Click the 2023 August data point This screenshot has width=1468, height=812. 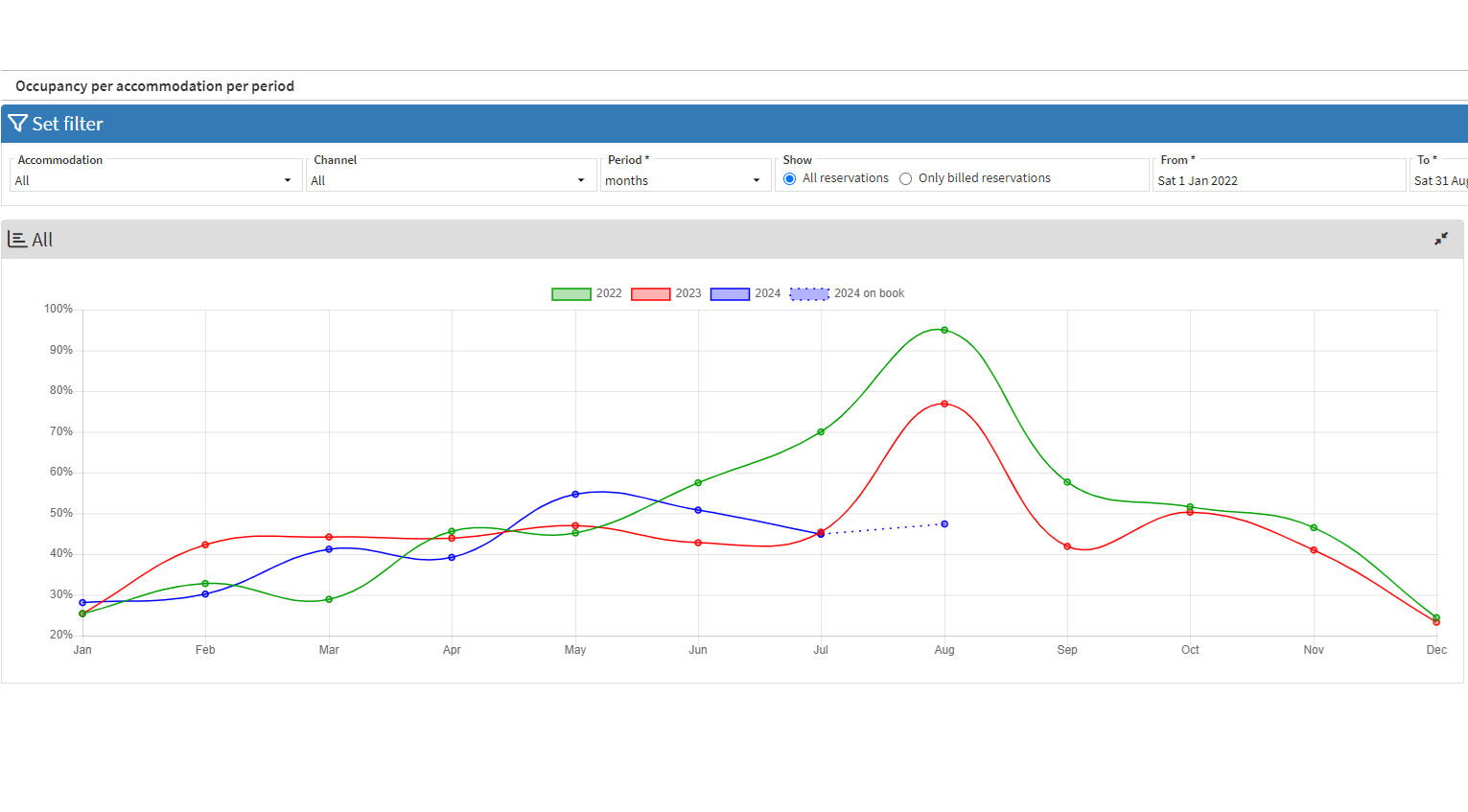click(x=944, y=404)
